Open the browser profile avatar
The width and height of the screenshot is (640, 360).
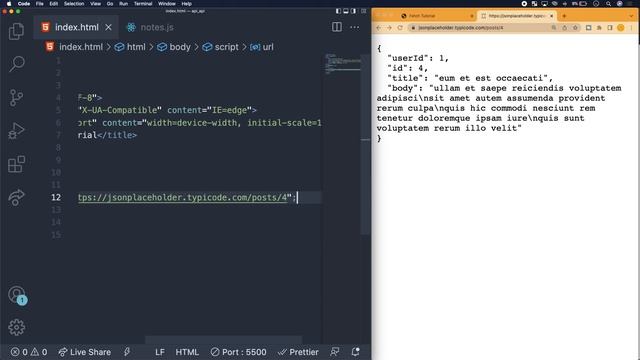tap(620, 28)
